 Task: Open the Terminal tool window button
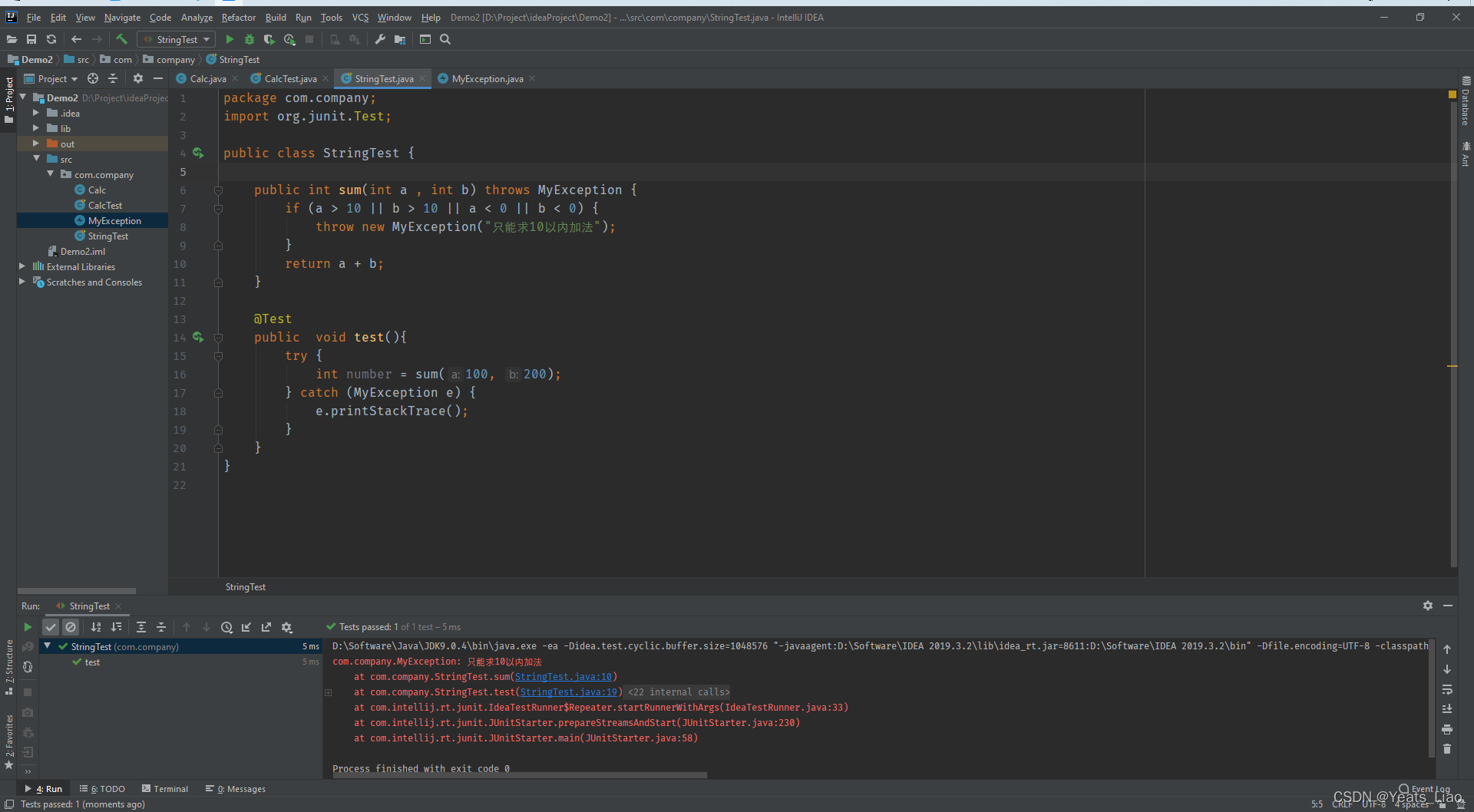(x=165, y=788)
